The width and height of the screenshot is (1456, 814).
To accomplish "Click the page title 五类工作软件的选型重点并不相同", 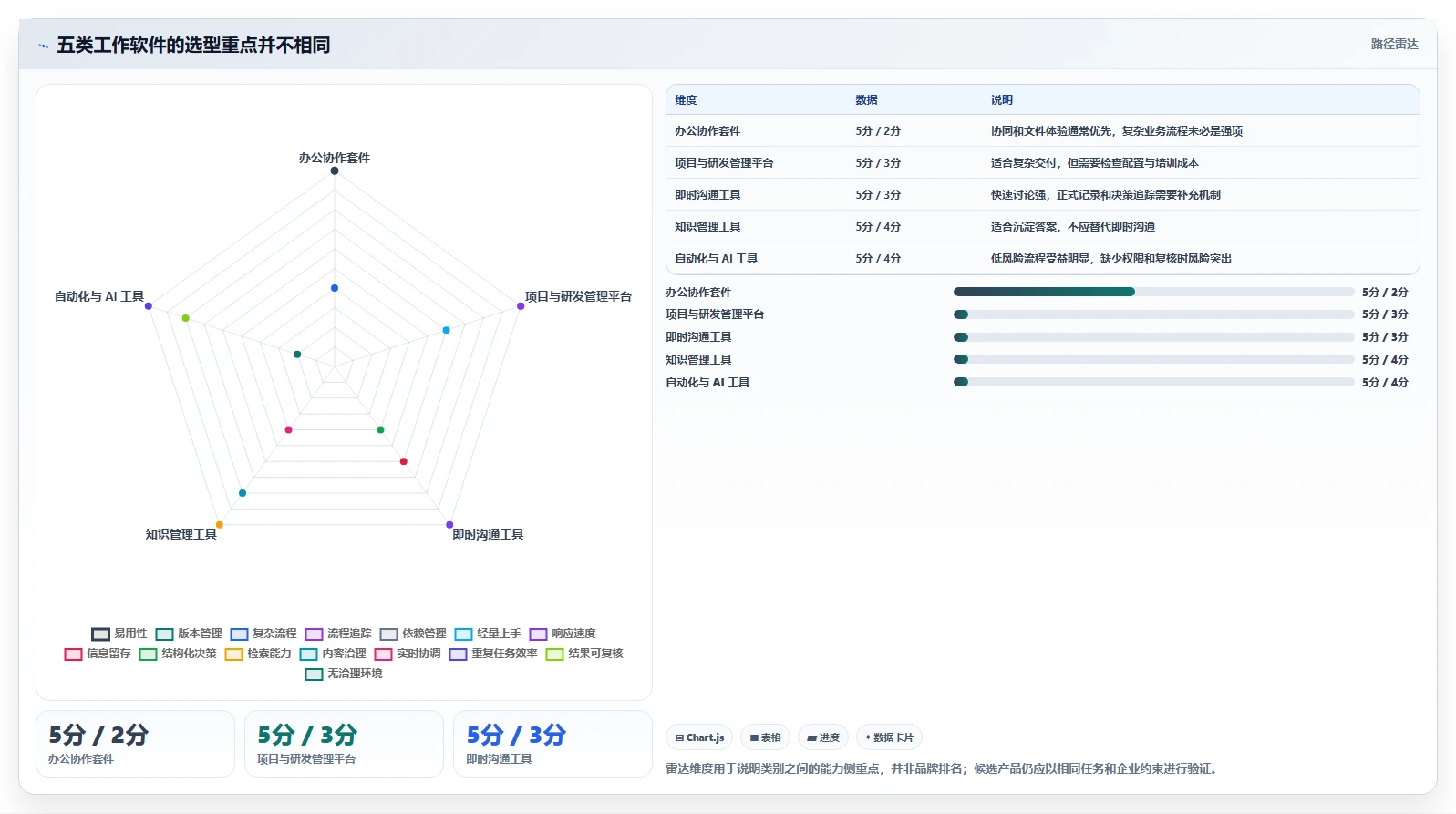I will [x=193, y=45].
